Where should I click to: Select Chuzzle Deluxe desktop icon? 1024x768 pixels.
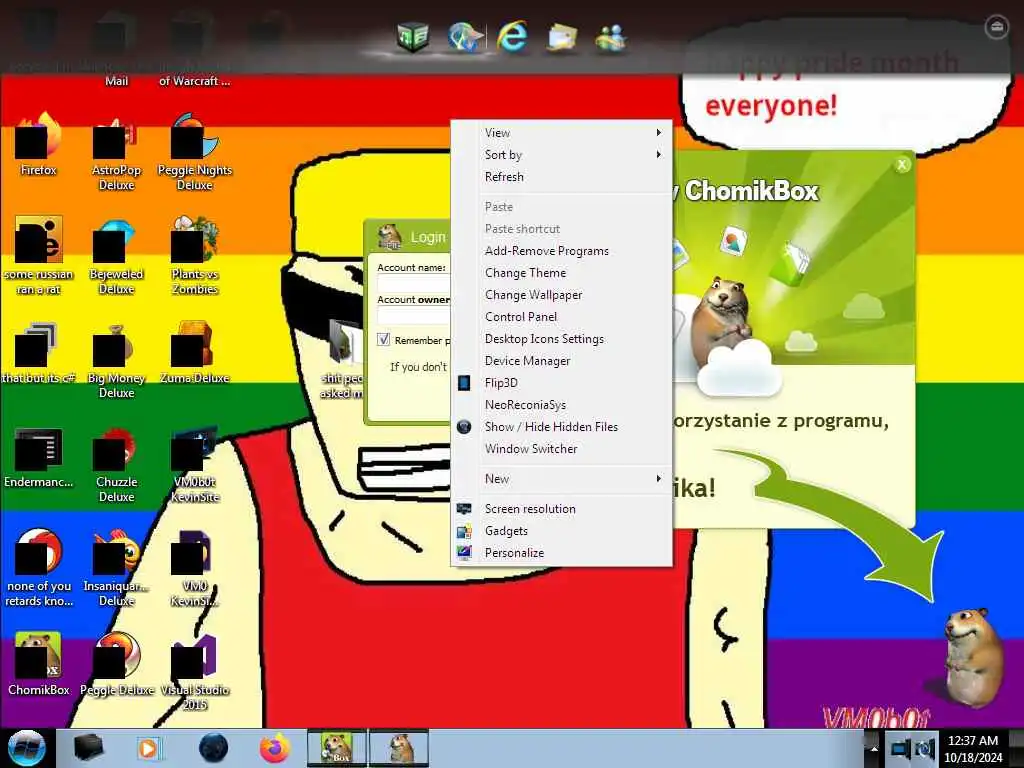coord(116,464)
